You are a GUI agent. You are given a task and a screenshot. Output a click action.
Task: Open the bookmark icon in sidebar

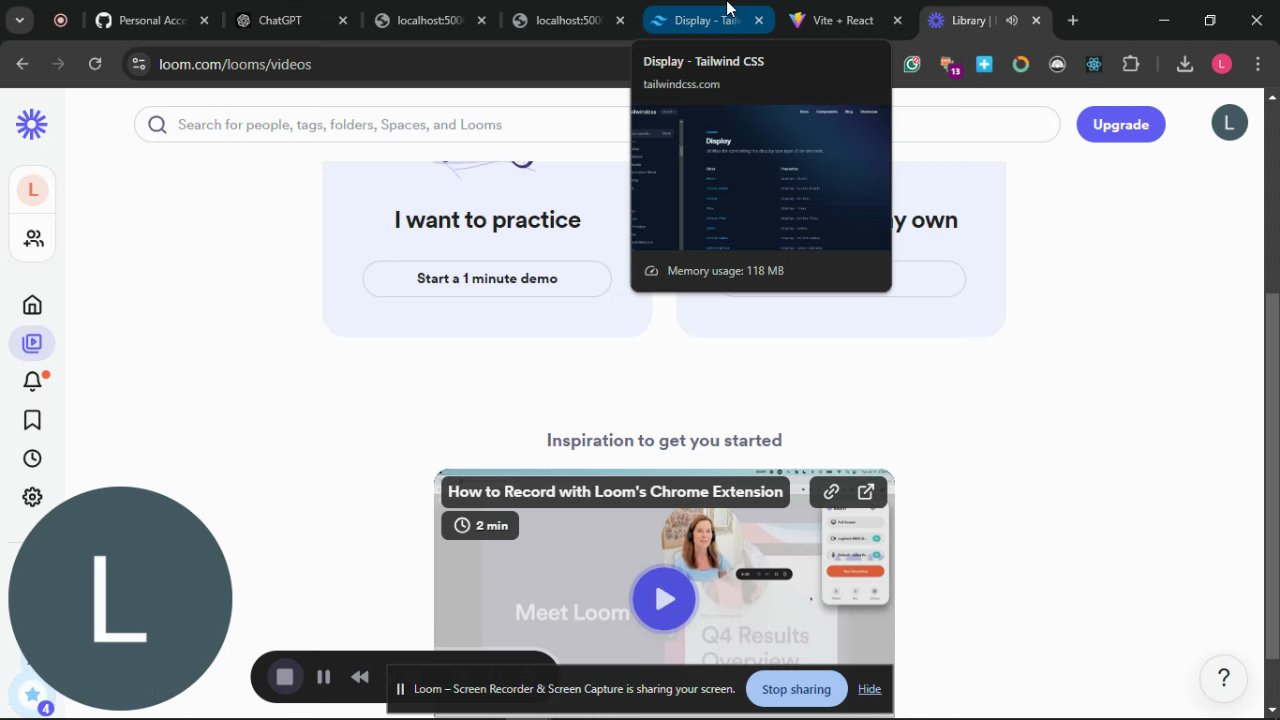click(x=32, y=420)
